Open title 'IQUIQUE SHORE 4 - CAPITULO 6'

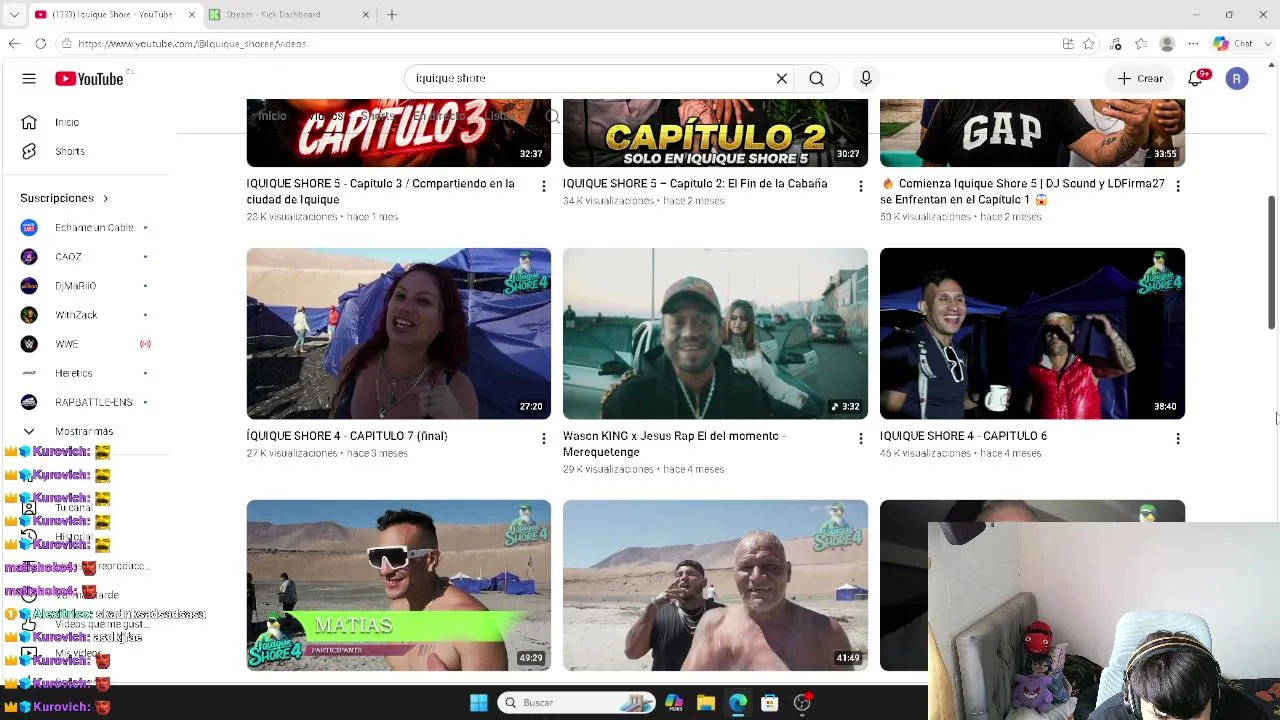tap(963, 436)
